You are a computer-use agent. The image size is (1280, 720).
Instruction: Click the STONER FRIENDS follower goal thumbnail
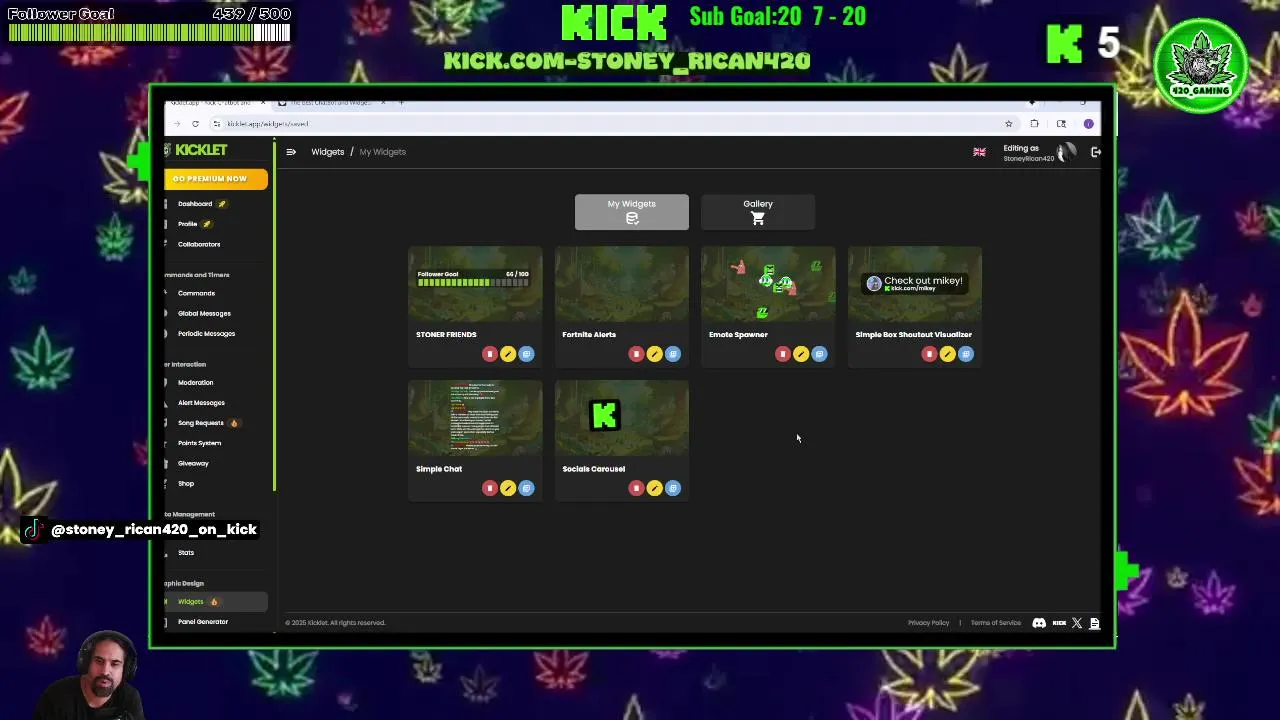(x=475, y=283)
